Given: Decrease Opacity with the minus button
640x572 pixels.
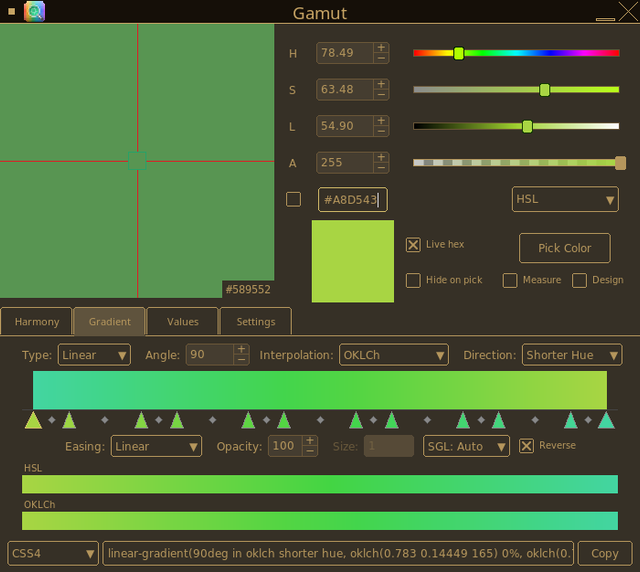Looking at the screenshot, I should click(310, 451).
